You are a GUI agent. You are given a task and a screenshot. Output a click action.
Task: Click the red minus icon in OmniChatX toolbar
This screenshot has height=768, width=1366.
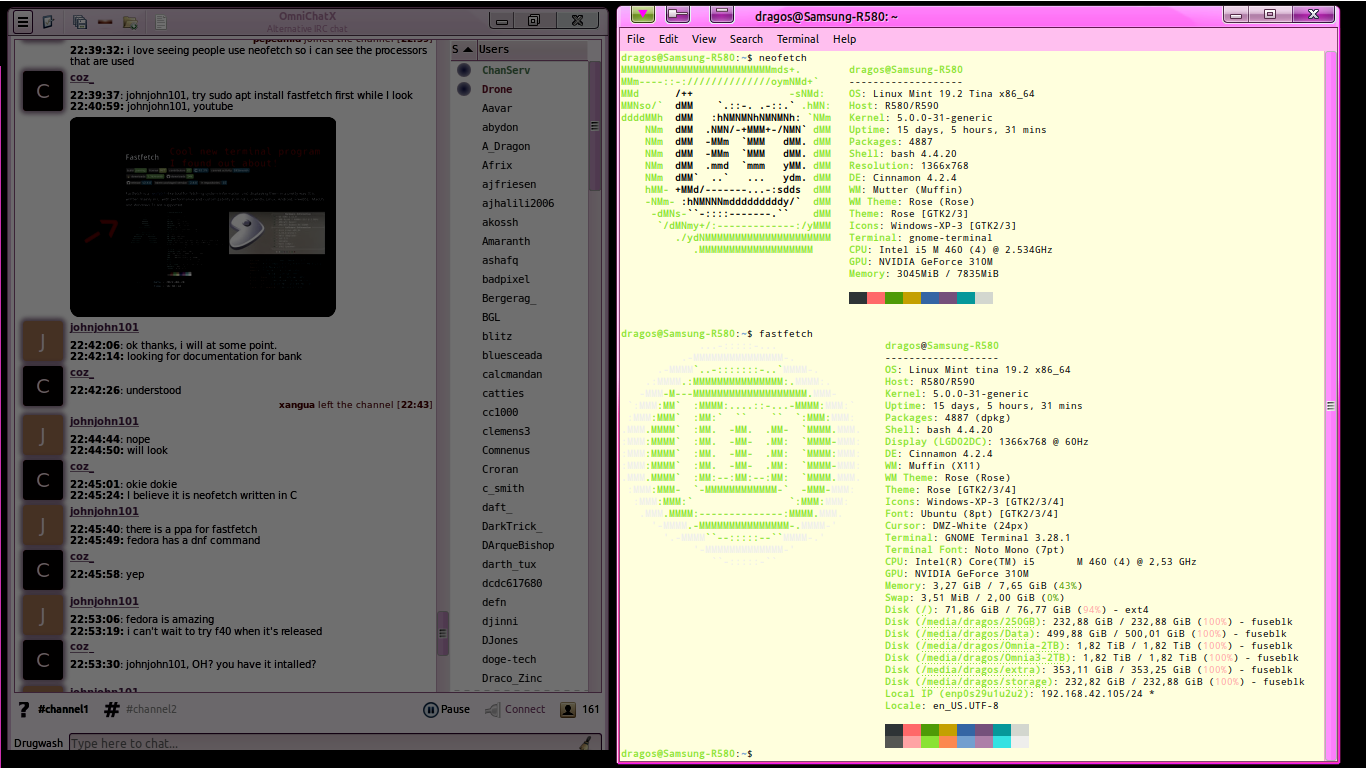[x=104, y=21]
